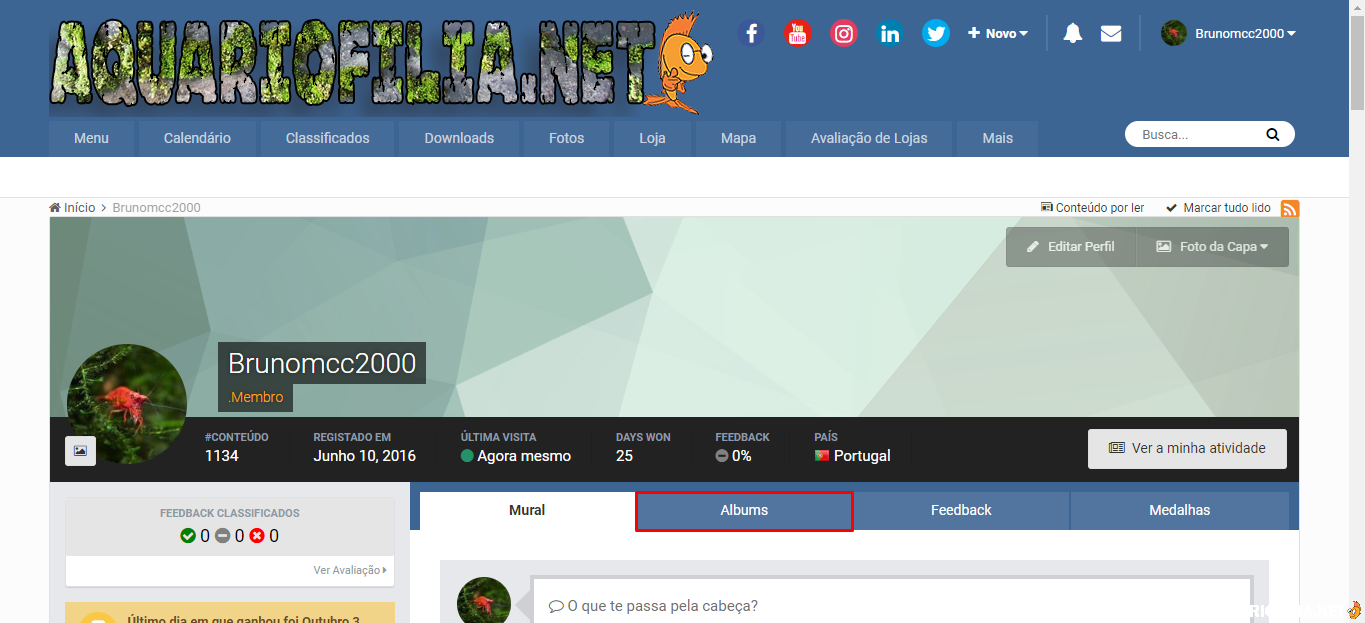The image size is (1365, 623).
Task: Click the Início home breadcrumb
Action: [72, 207]
